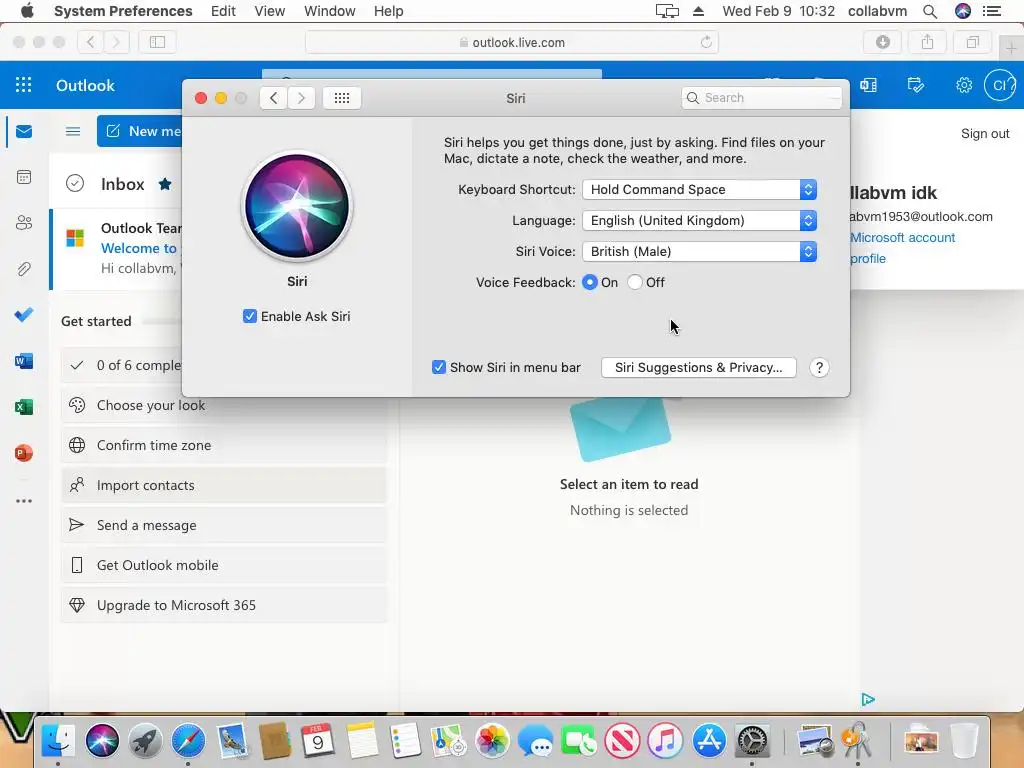Open Photos app in the Dock
Image resolution: width=1024 pixels, height=768 pixels.
point(492,741)
